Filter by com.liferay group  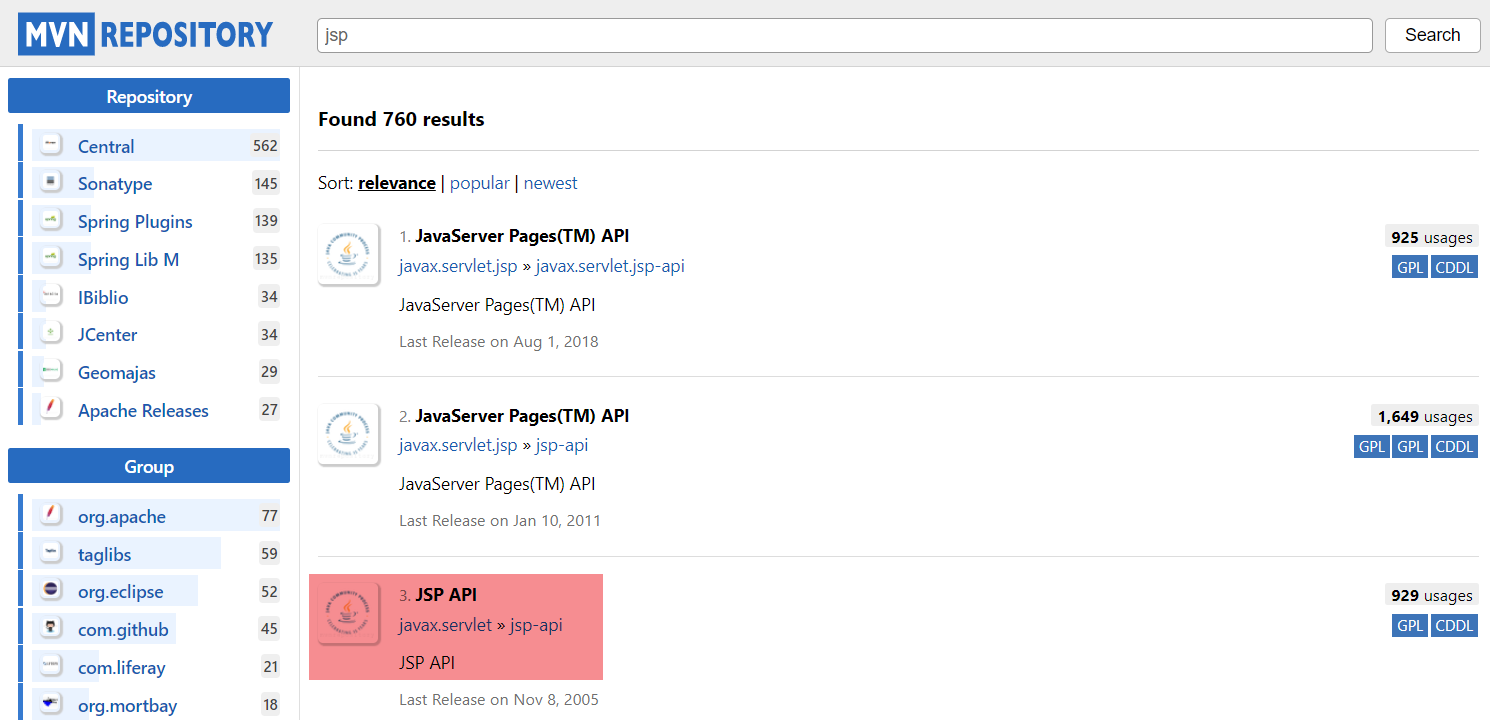click(122, 668)
